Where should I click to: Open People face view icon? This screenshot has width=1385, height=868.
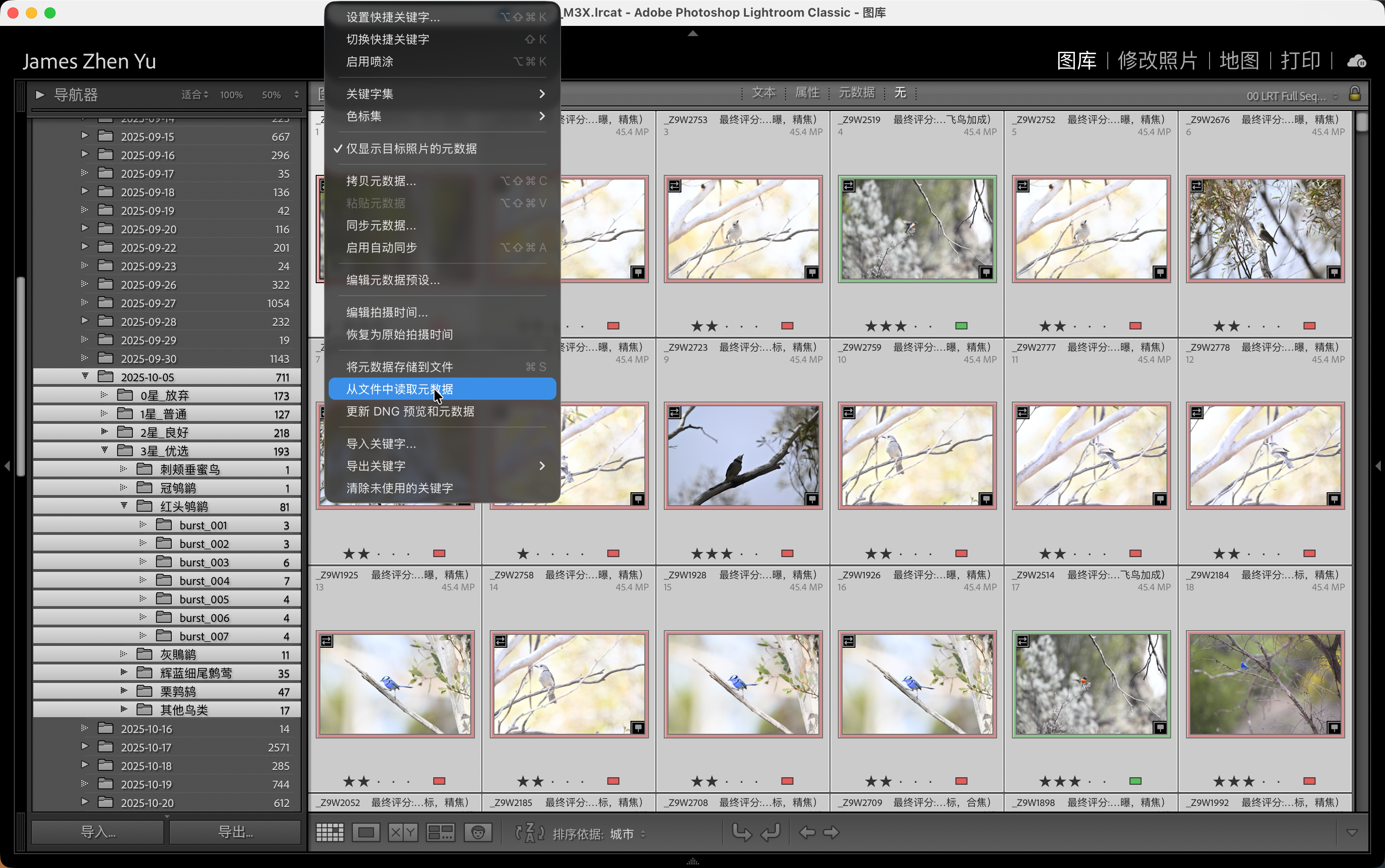click(x=478, y=832)
